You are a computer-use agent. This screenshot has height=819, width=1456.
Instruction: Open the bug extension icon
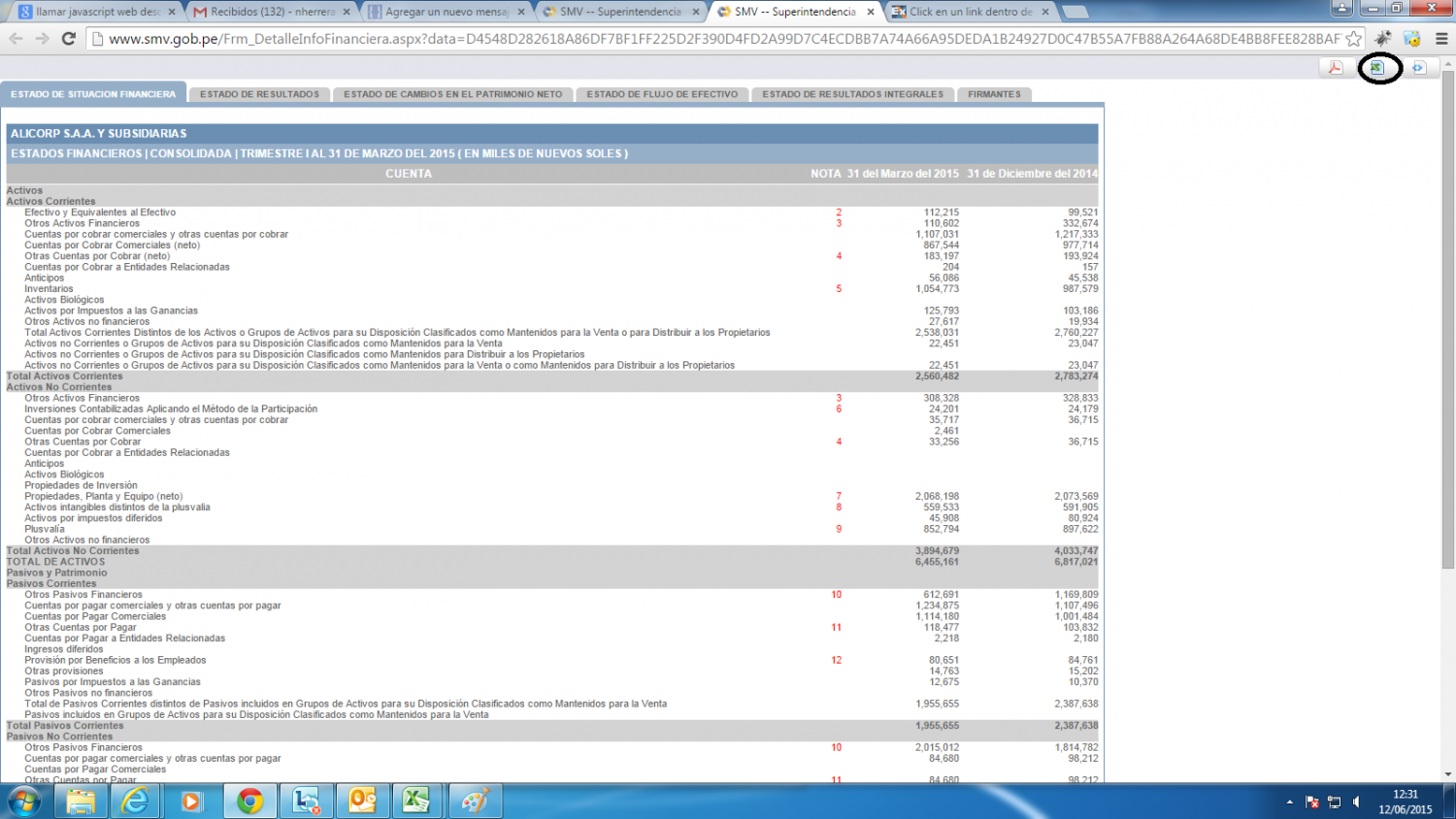coord(1384,39)
